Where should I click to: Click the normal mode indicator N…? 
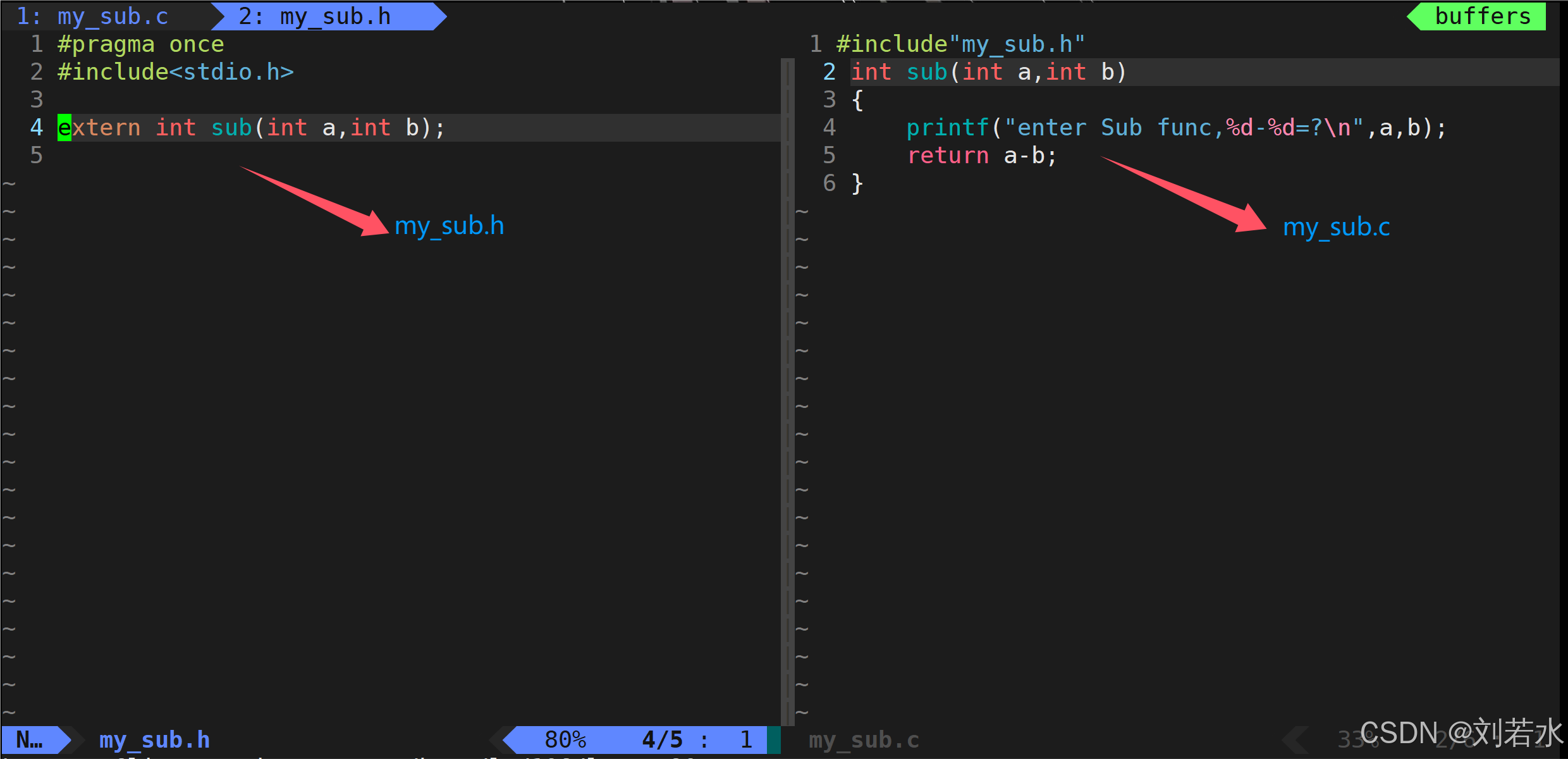click(30, 739)
